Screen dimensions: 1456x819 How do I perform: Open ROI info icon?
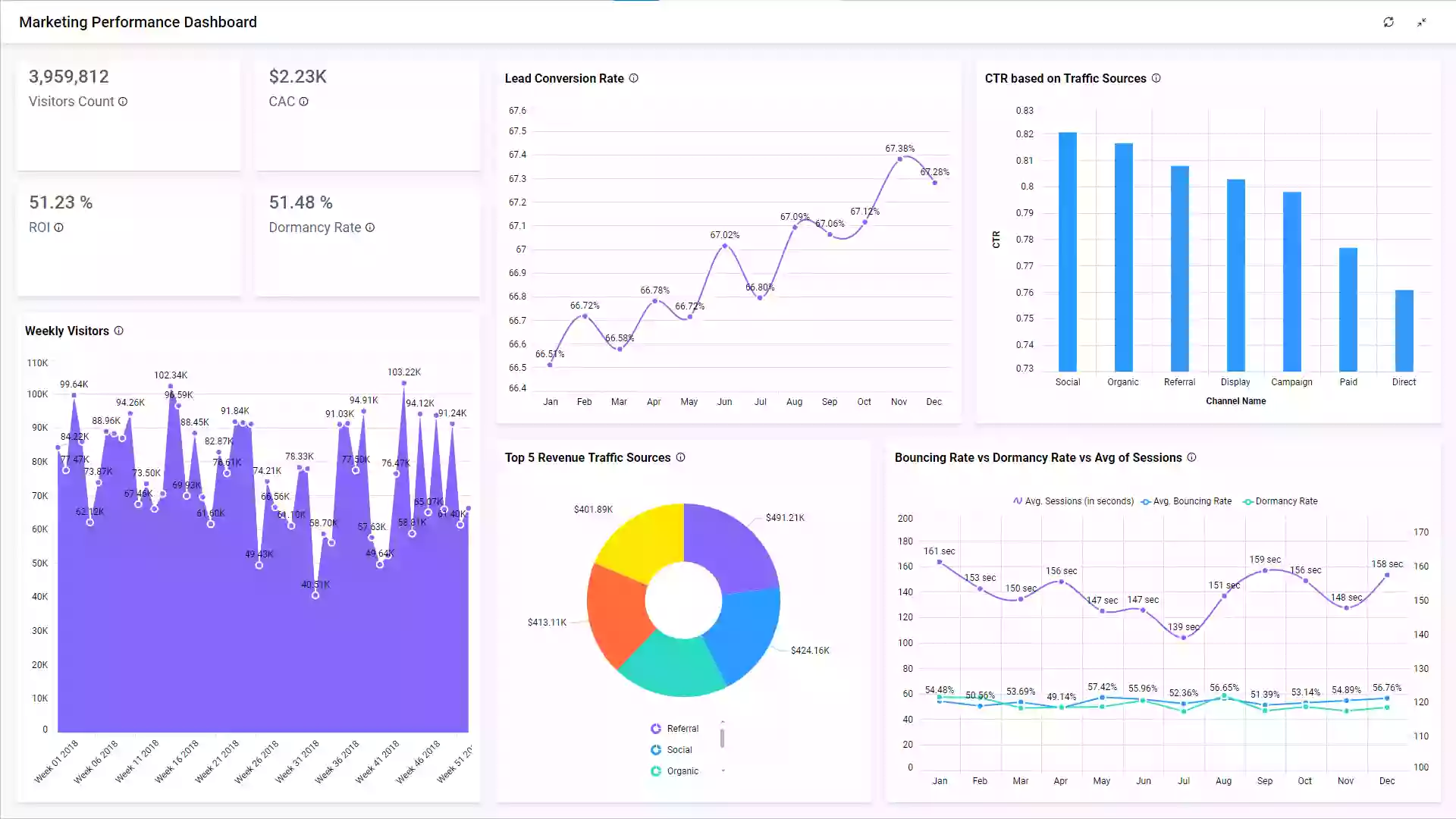tap(58, 227)
